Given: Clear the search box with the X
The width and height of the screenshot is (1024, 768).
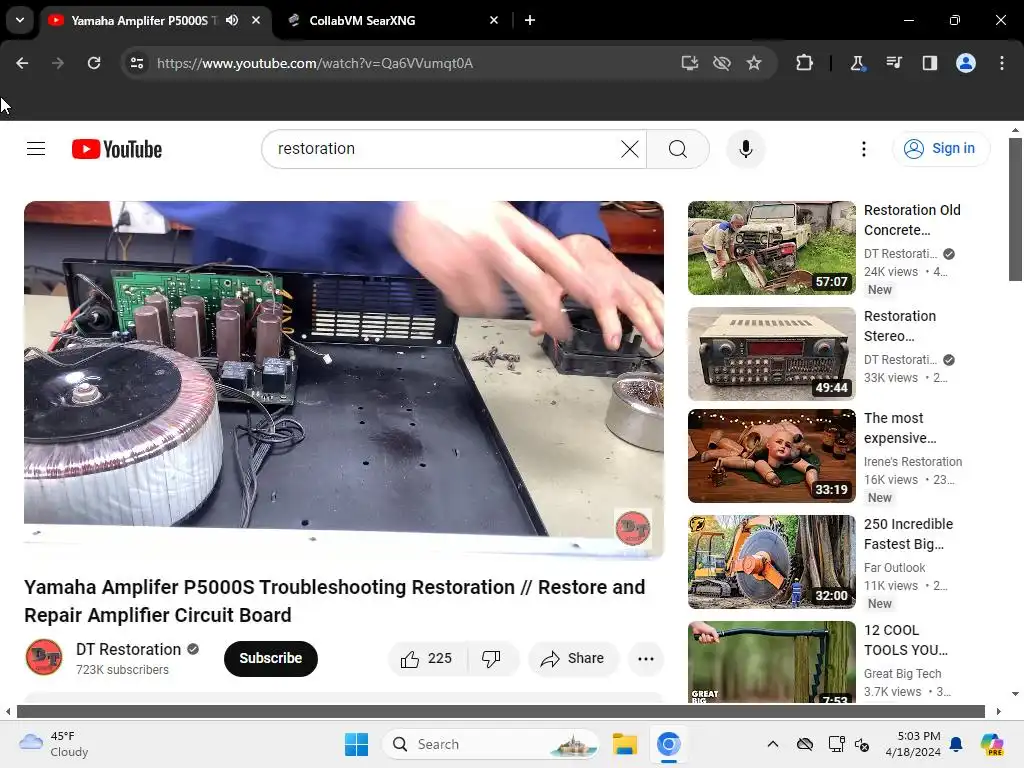Looking at the screenshot, I should (x=630, y=149).
